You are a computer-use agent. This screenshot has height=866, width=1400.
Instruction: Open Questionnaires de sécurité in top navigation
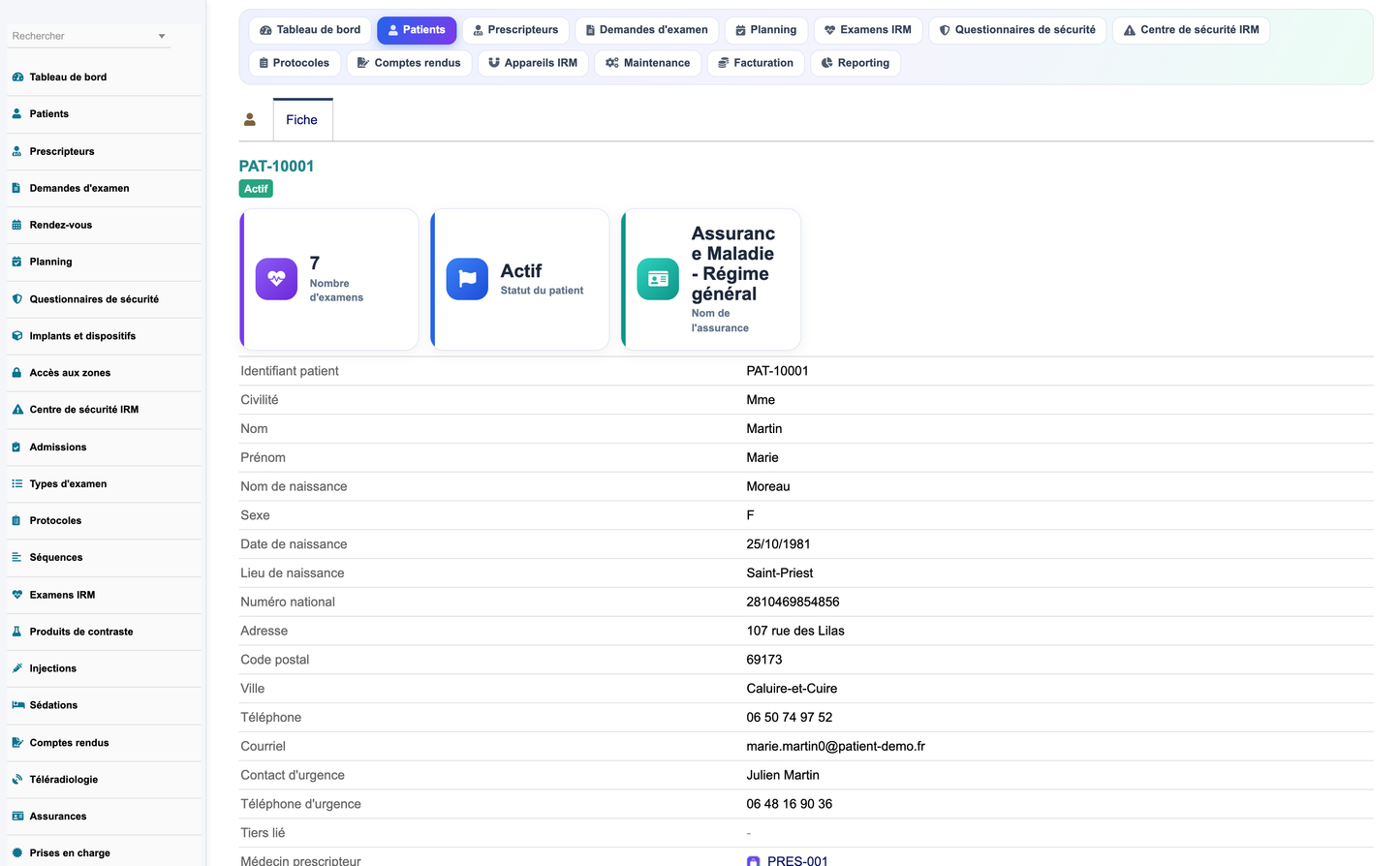point(1017,30)
